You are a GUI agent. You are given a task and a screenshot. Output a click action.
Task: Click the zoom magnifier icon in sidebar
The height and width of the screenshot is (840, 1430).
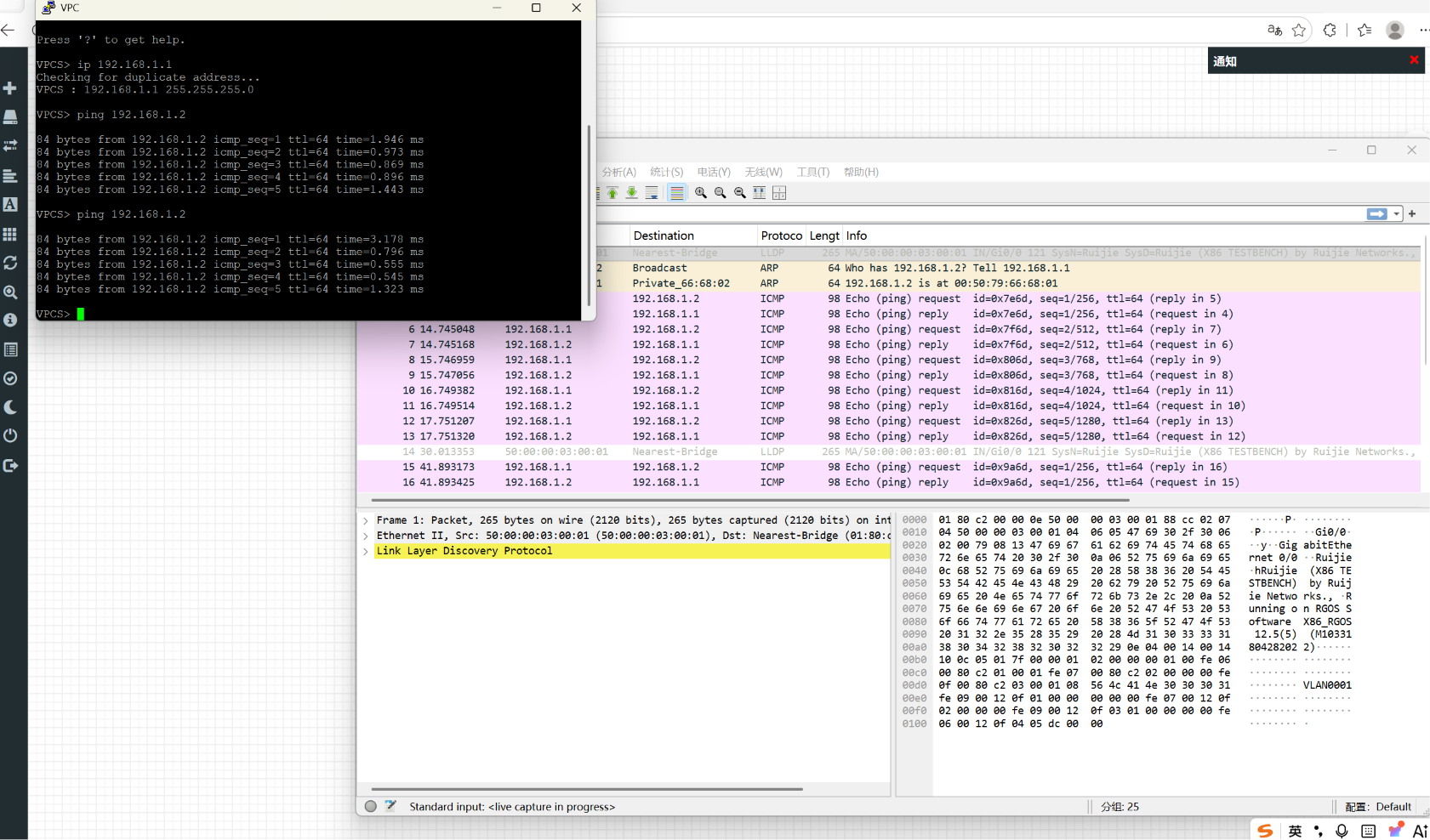point(10,292)
